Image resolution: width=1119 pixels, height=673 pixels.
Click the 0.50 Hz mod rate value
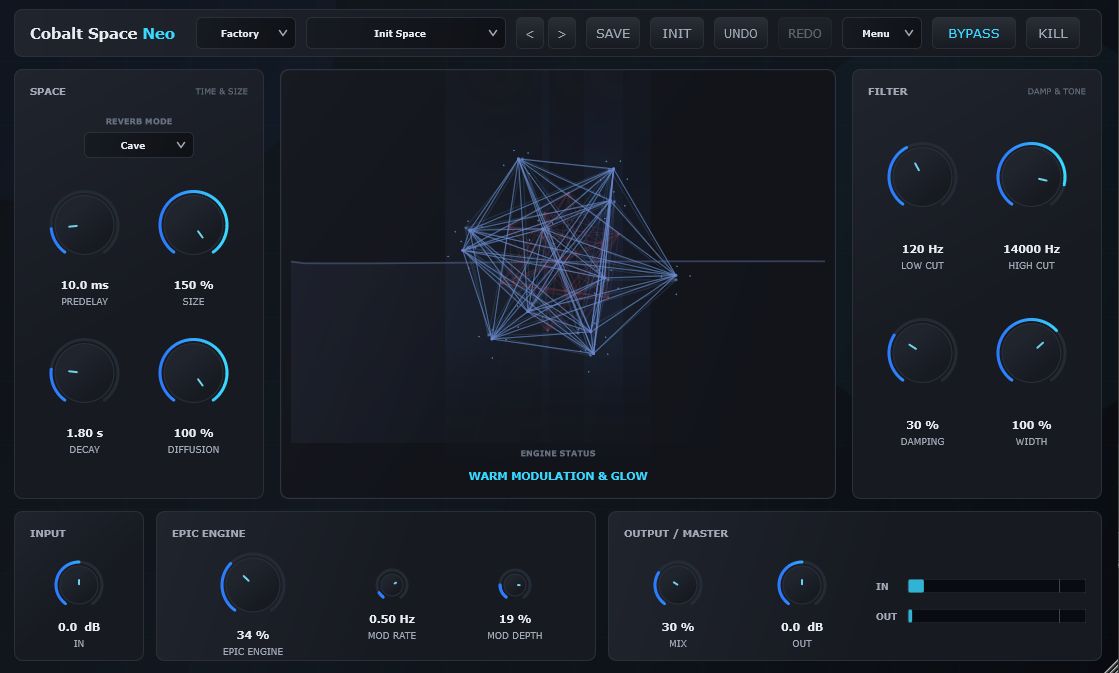click(392, 619)
